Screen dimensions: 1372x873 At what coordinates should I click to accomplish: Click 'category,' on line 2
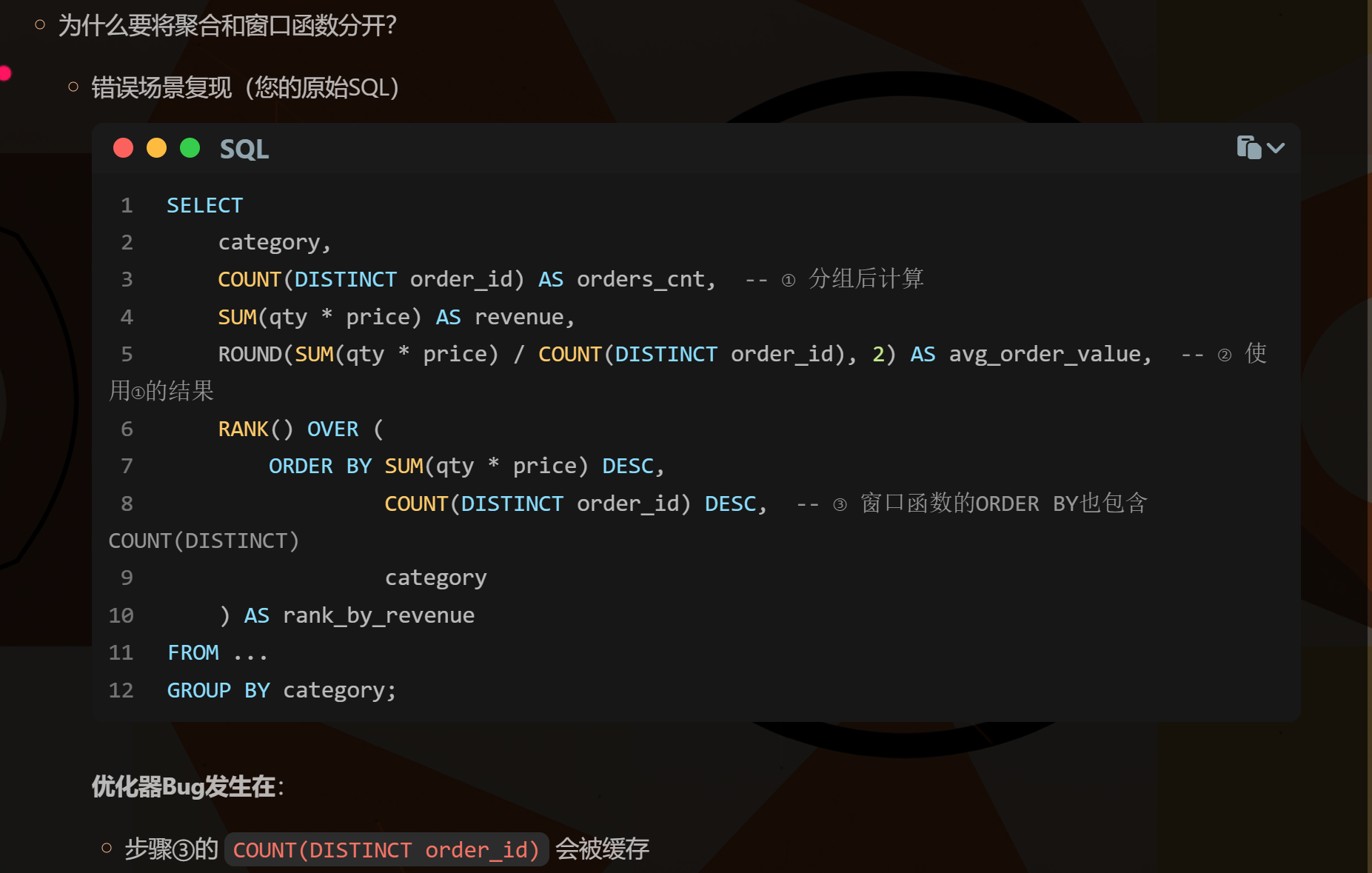(x=275, y=243)
